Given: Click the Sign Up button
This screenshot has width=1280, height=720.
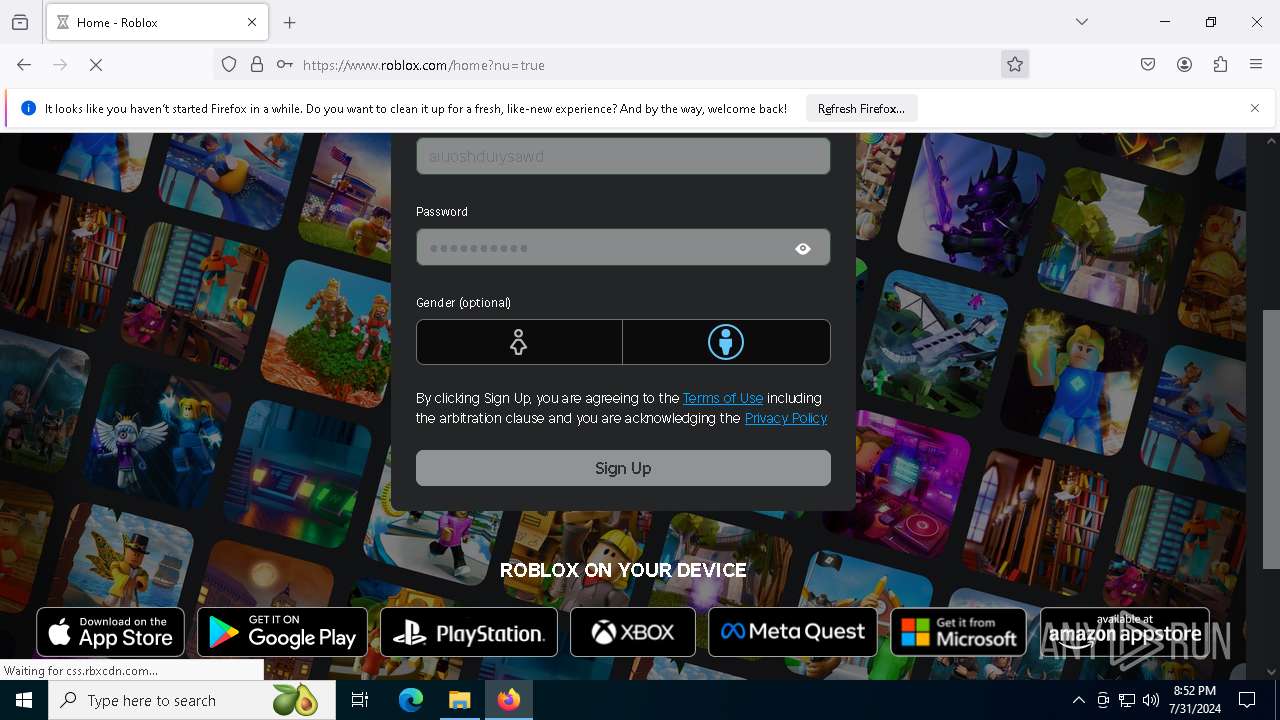Looking at the screenshot, I should coord(623,468).
